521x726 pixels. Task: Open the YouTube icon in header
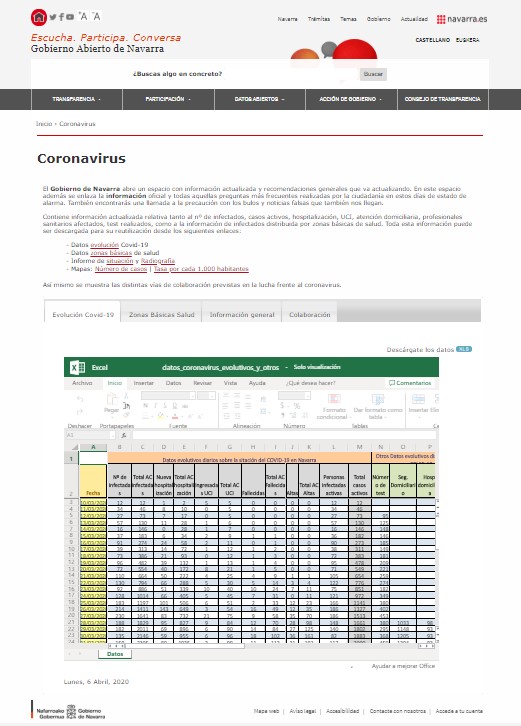click(x=70, y=17)
